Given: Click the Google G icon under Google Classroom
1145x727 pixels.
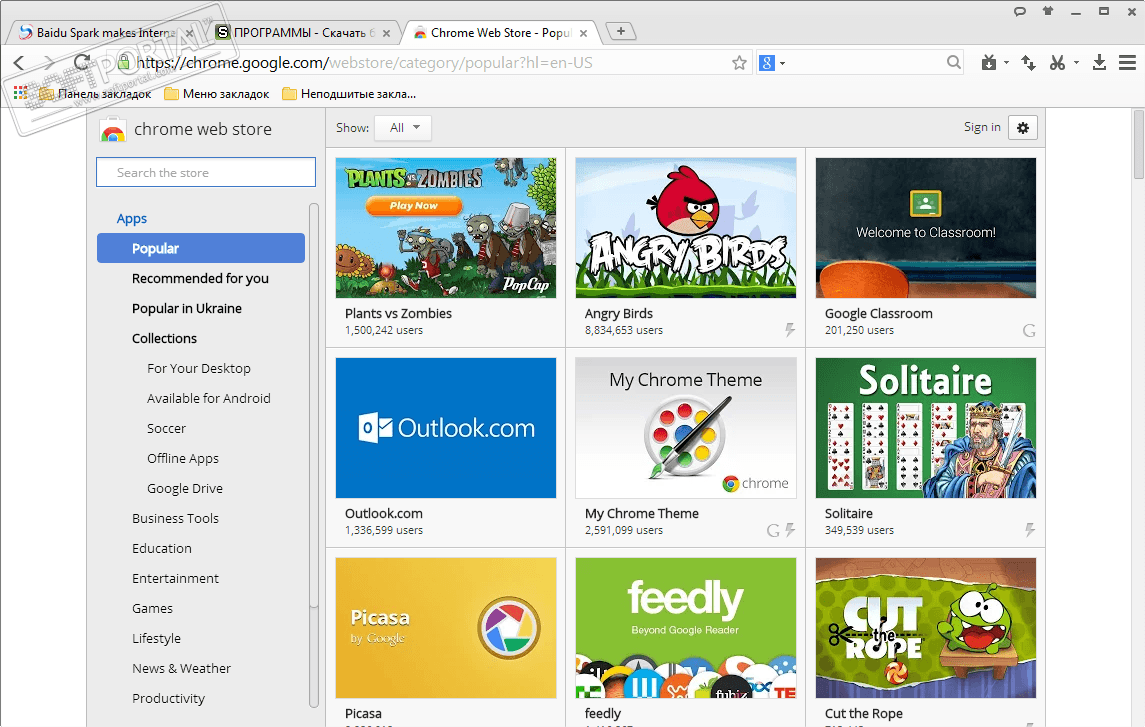Looking at the screenshot, I should click(x=1029, y=330).
